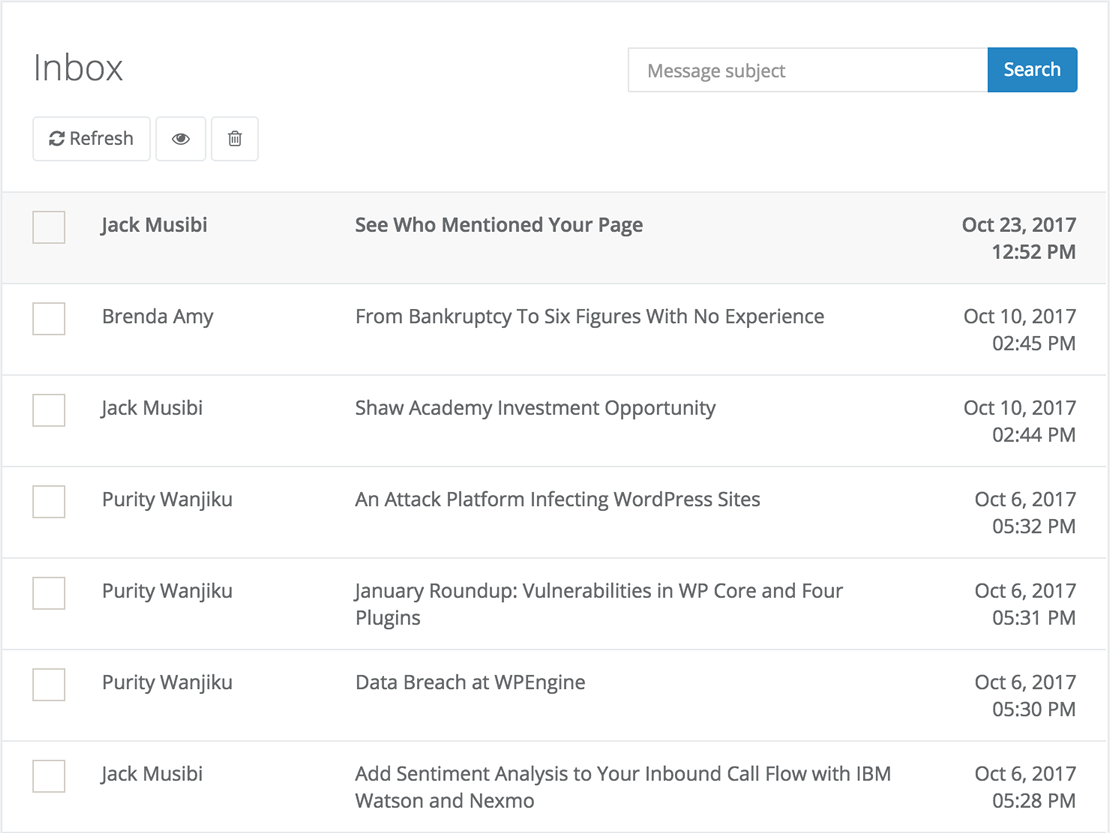Click Purity Wanjiku on Data Breach row
This screenshot has height=833, width=1110.
(167, 682)
